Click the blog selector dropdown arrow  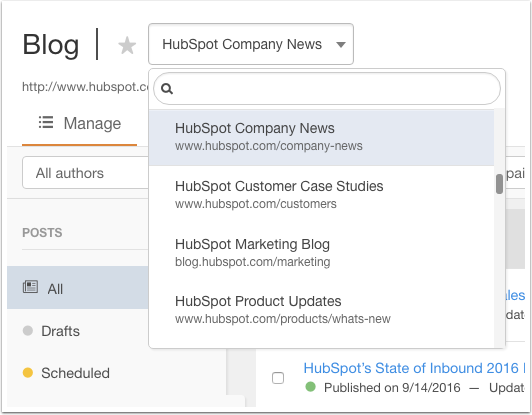point(341,44)
